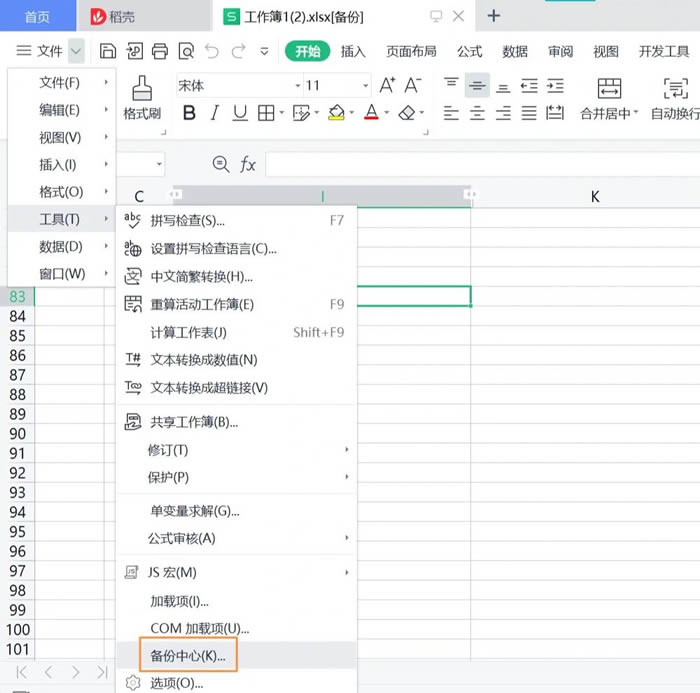Open the 格式(O) submenu
The height and width of the screenshot is (693, 700).
(62, 192)
